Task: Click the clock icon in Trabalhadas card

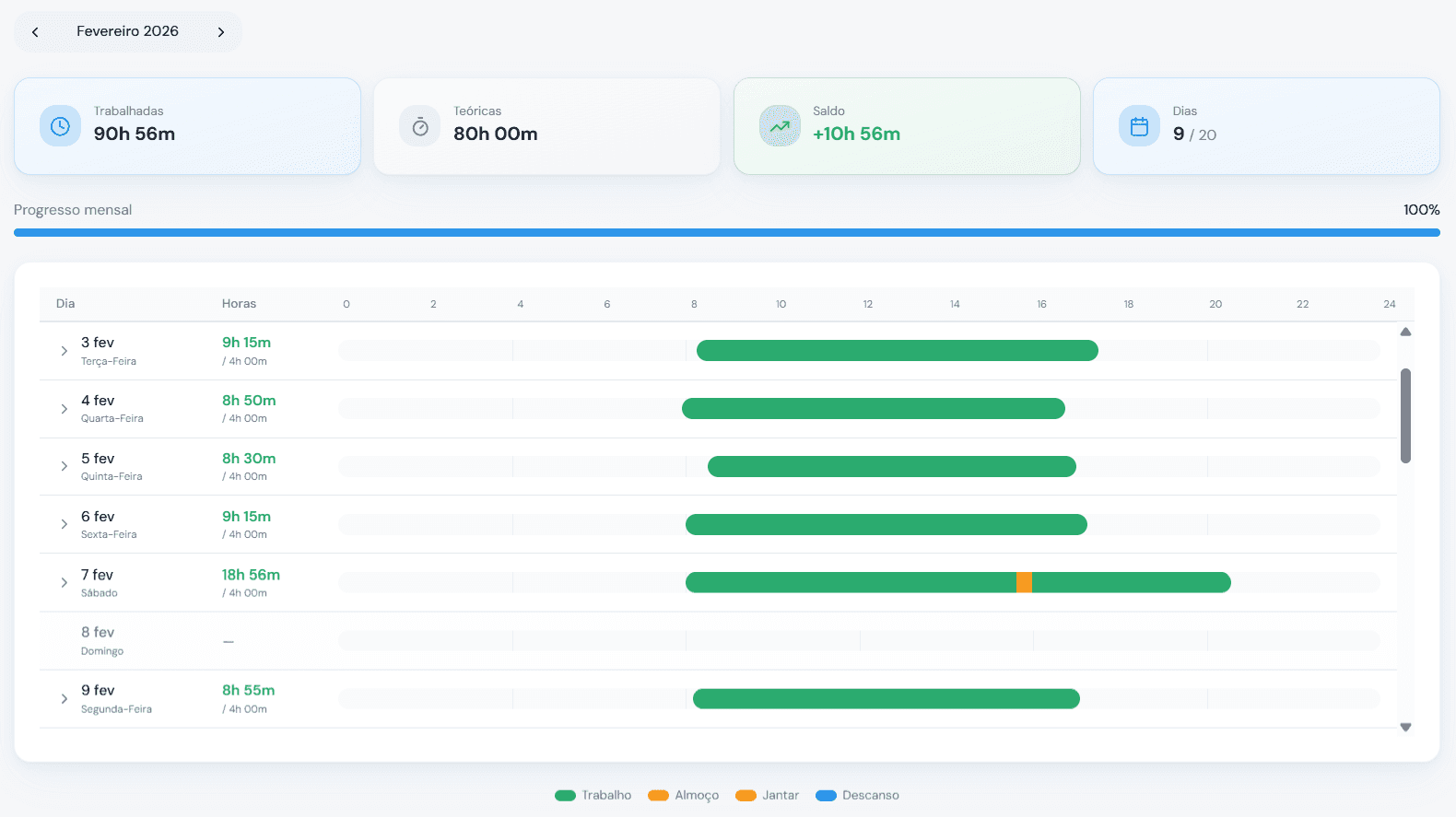Action: click(60, 126)
